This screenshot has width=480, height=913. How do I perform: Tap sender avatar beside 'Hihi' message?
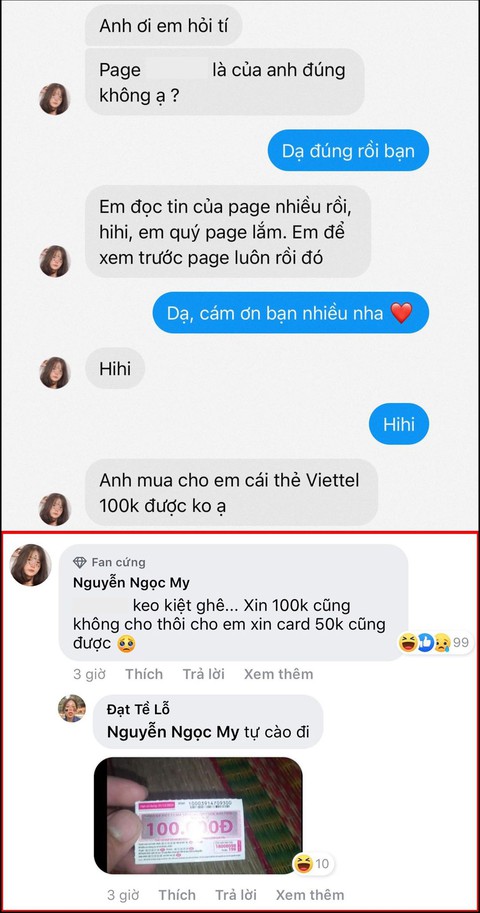(55, 373)
